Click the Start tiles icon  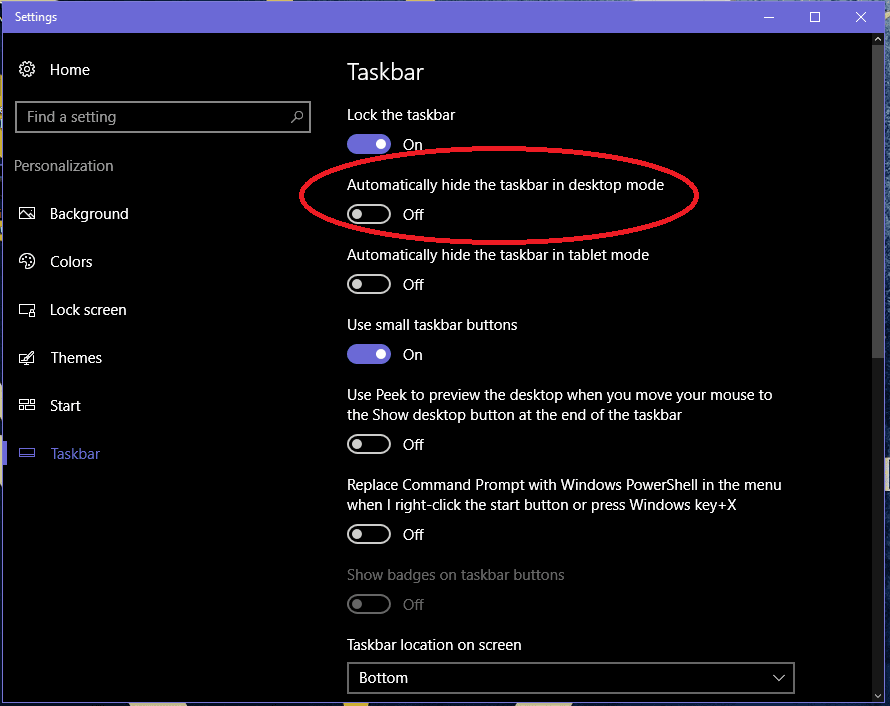click(27, 406)
